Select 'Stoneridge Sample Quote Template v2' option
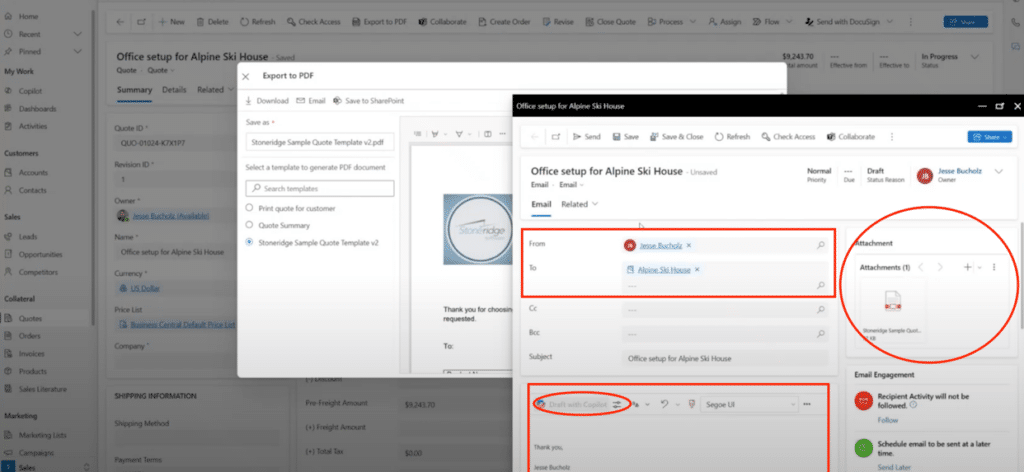Image resolution: width=1024 pixels, height=472 pixels. tap(250, 243)
